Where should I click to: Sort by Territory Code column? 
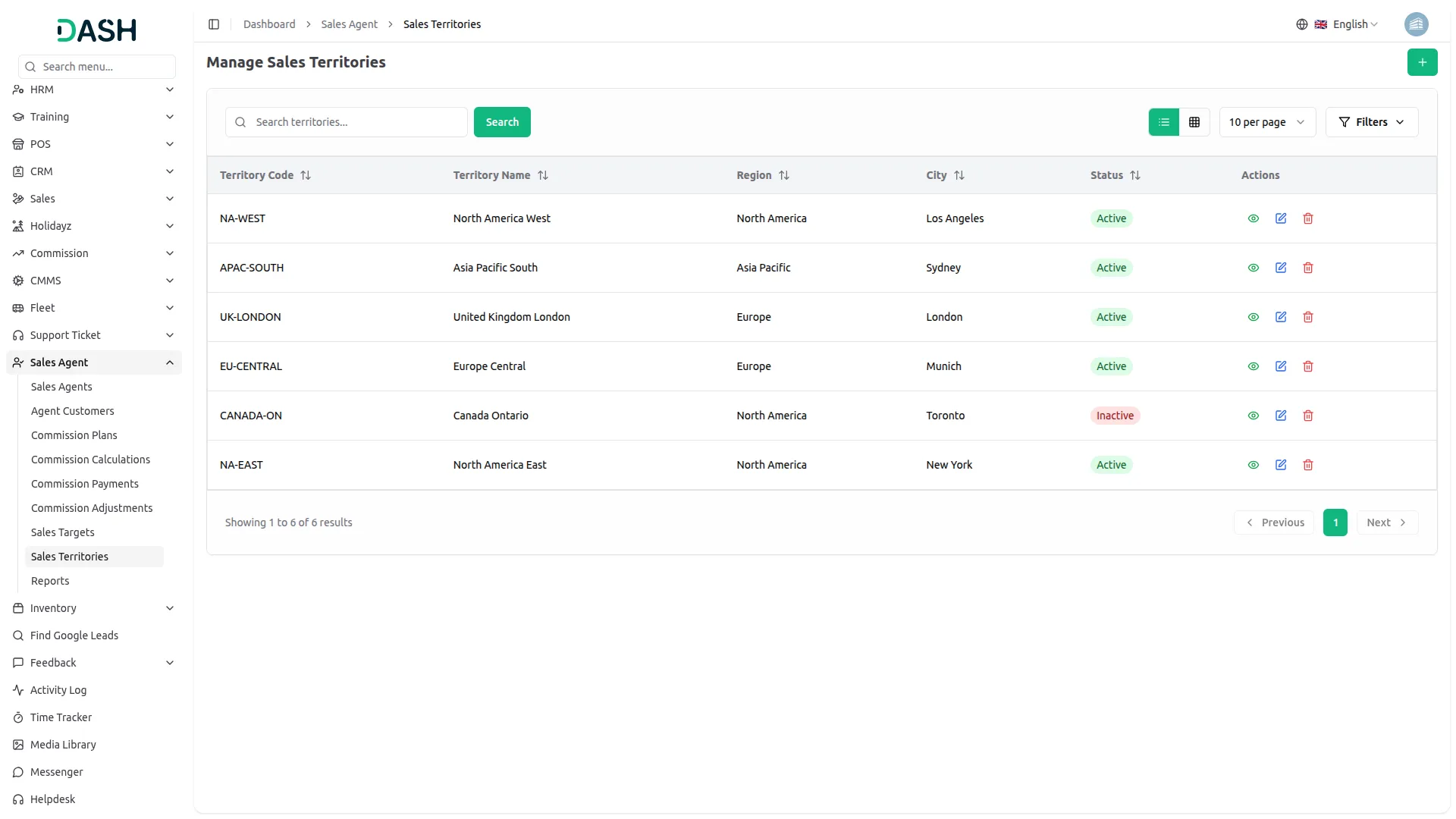[306, 175]
